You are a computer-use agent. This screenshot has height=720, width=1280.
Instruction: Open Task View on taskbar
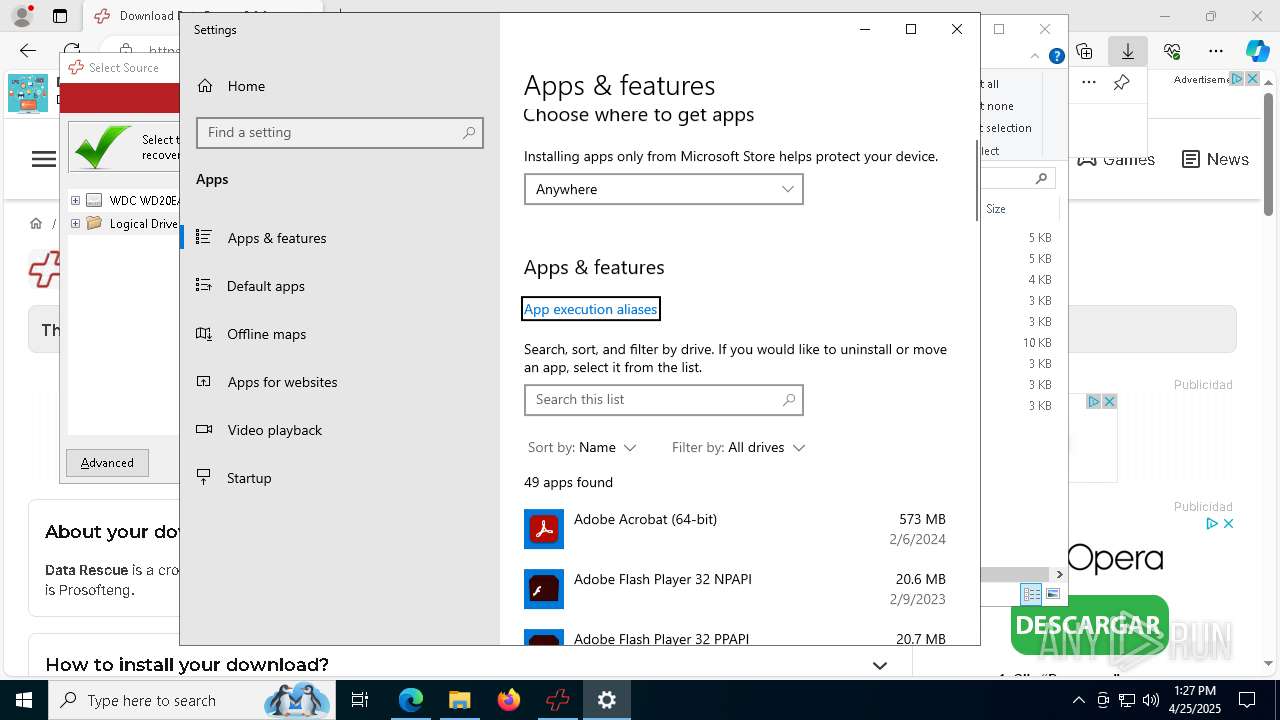(x=360, y=700)
